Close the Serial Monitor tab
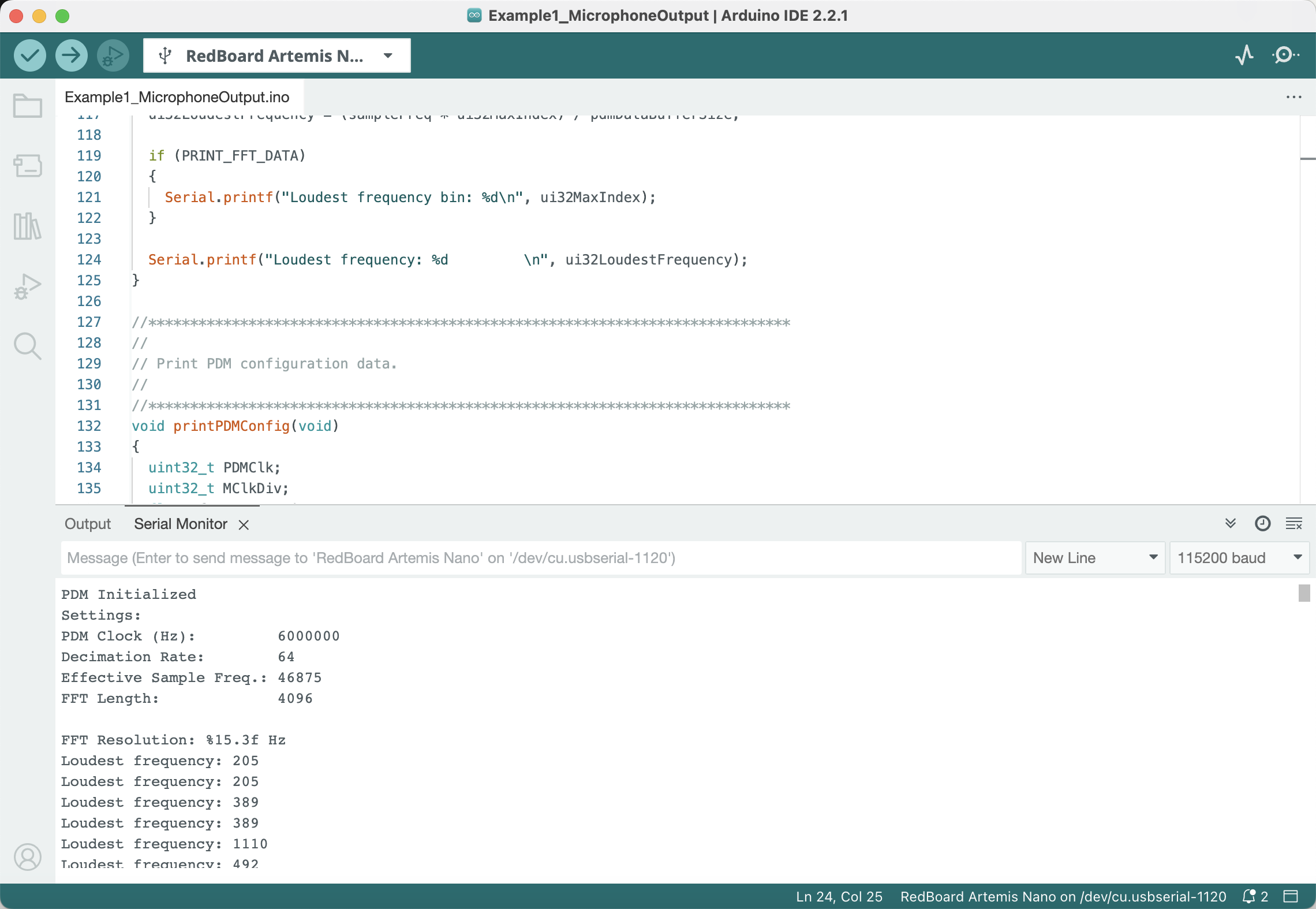The image size is (1316, 909). click(244, 524)
